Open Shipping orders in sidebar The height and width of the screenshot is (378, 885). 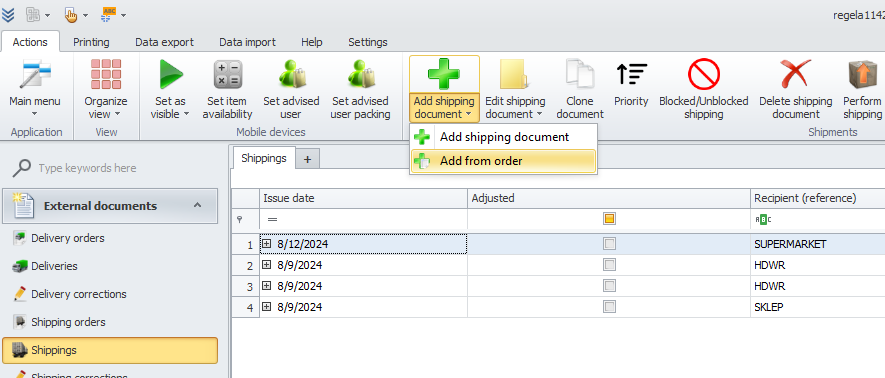click(x=68, y=322)
